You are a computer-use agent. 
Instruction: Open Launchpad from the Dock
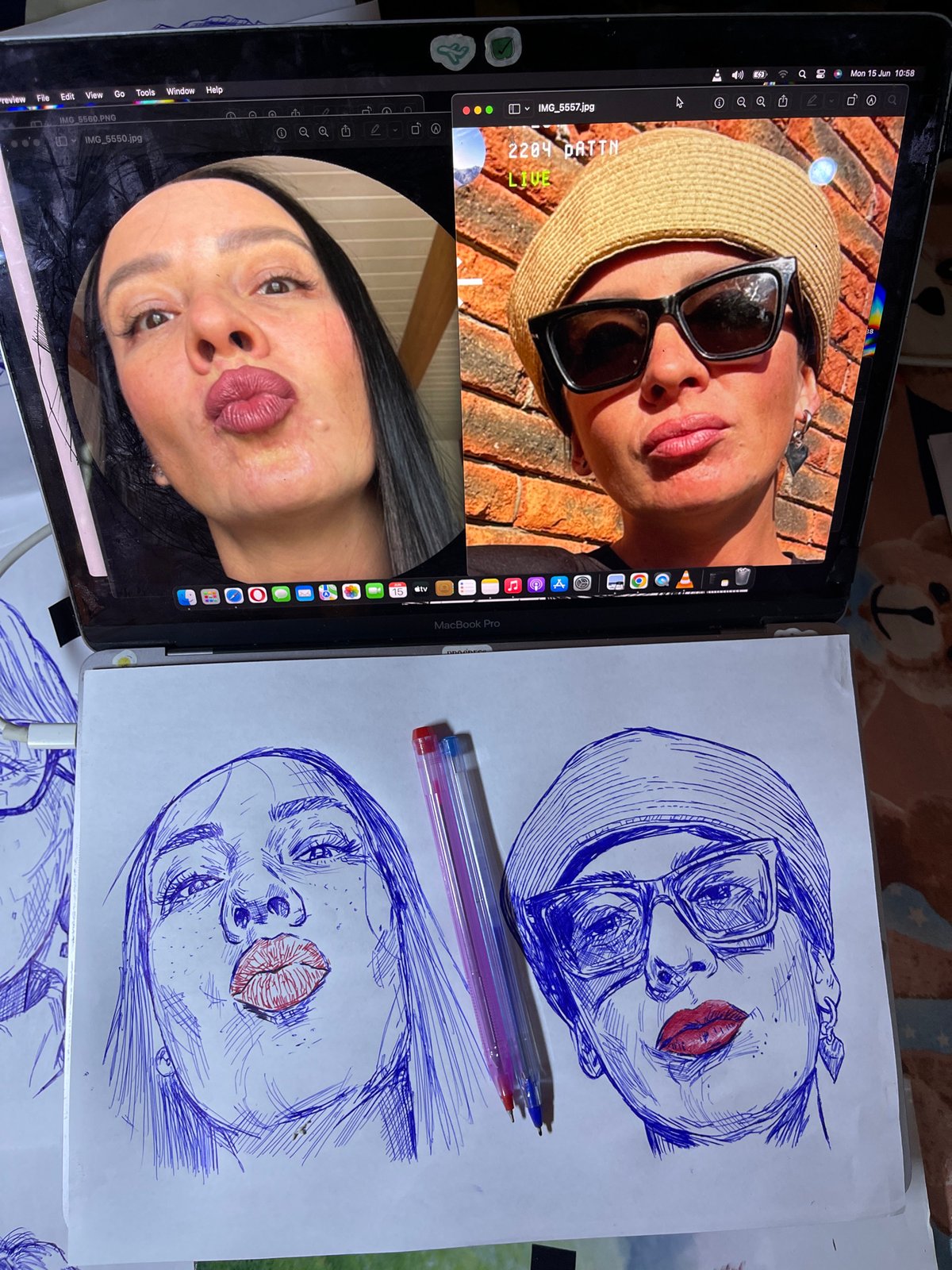click(x=210, y=596)
